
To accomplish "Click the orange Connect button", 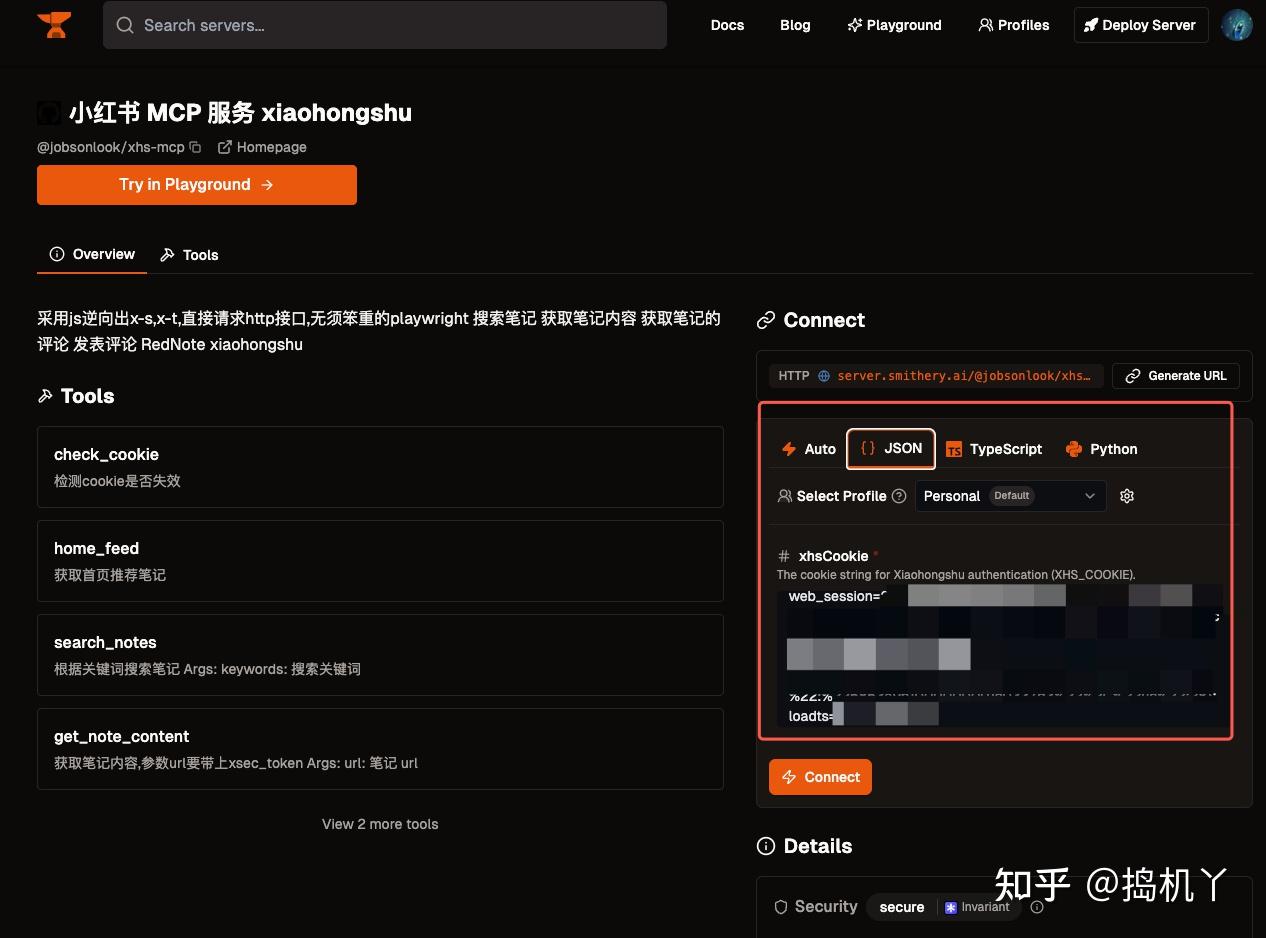I will [x=820, y=777].
